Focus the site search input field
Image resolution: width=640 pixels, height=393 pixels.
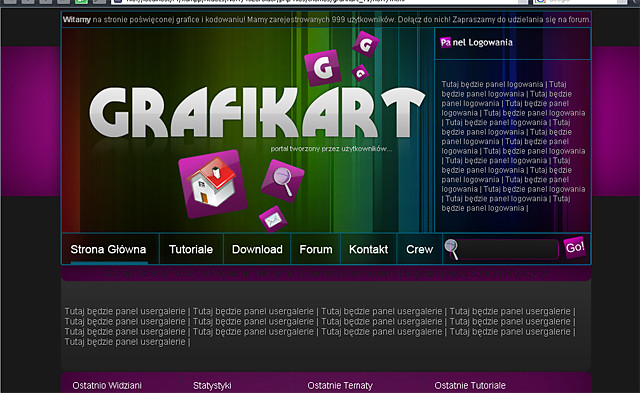click(509, 249)
